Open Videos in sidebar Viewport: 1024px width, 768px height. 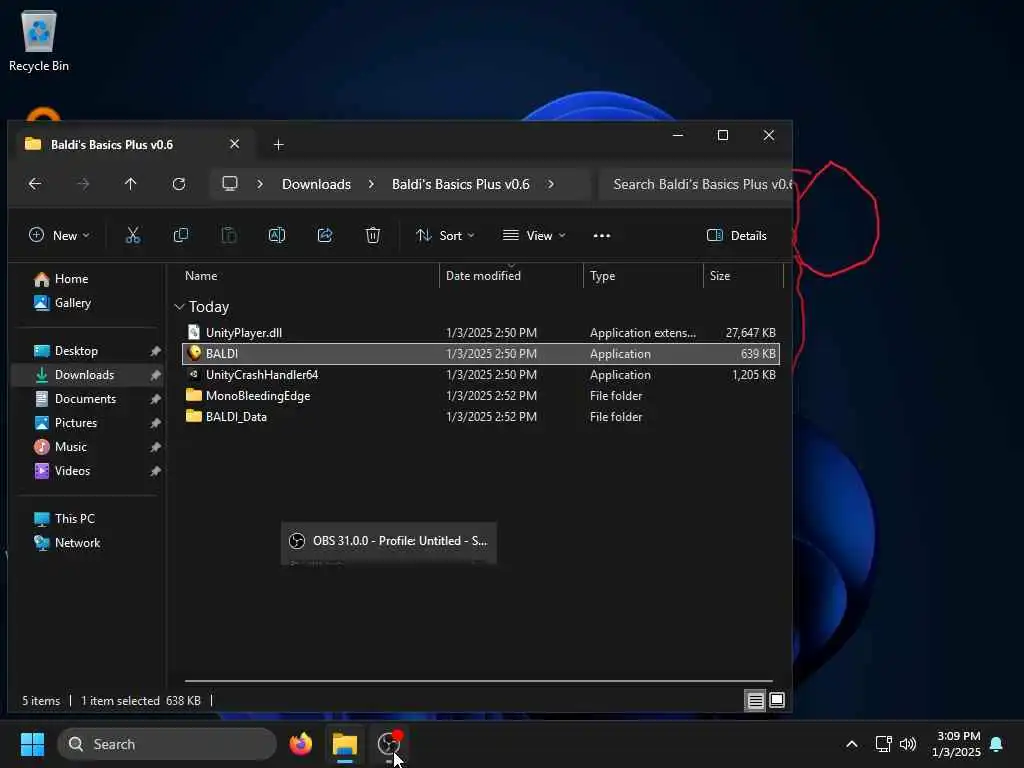89,471
